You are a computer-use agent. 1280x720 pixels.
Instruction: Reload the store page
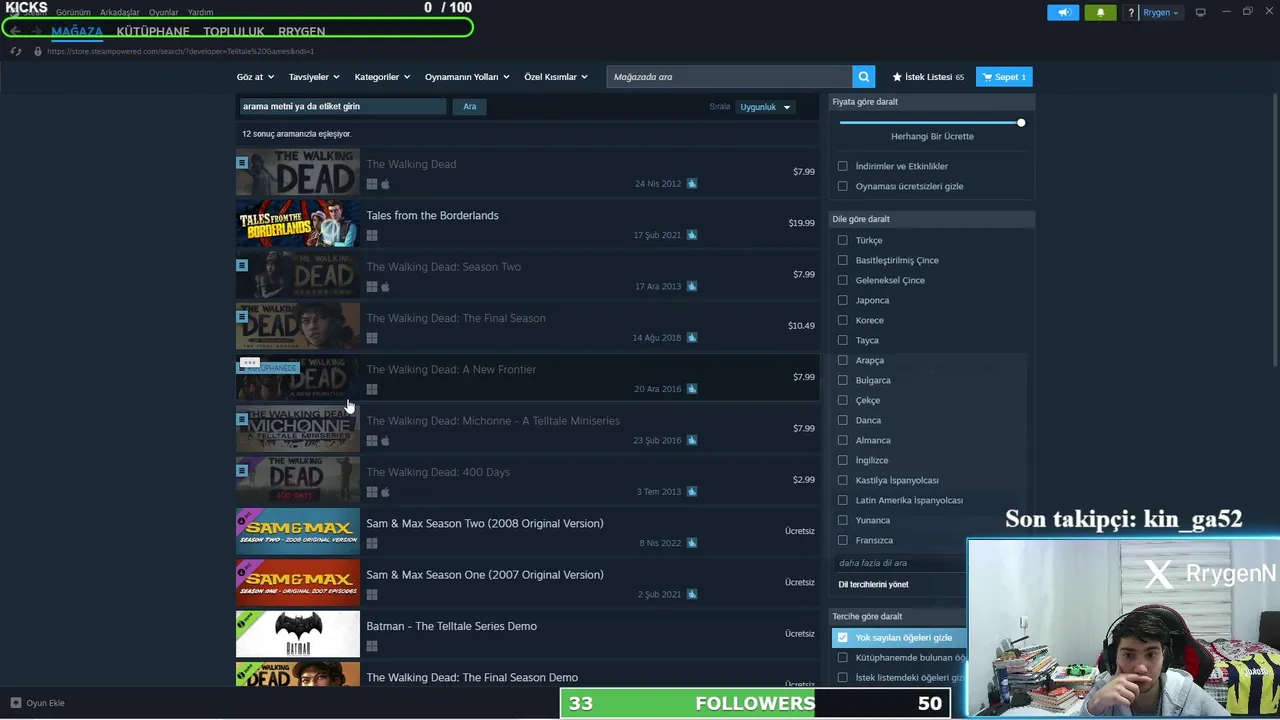click(x=16, y=51)
